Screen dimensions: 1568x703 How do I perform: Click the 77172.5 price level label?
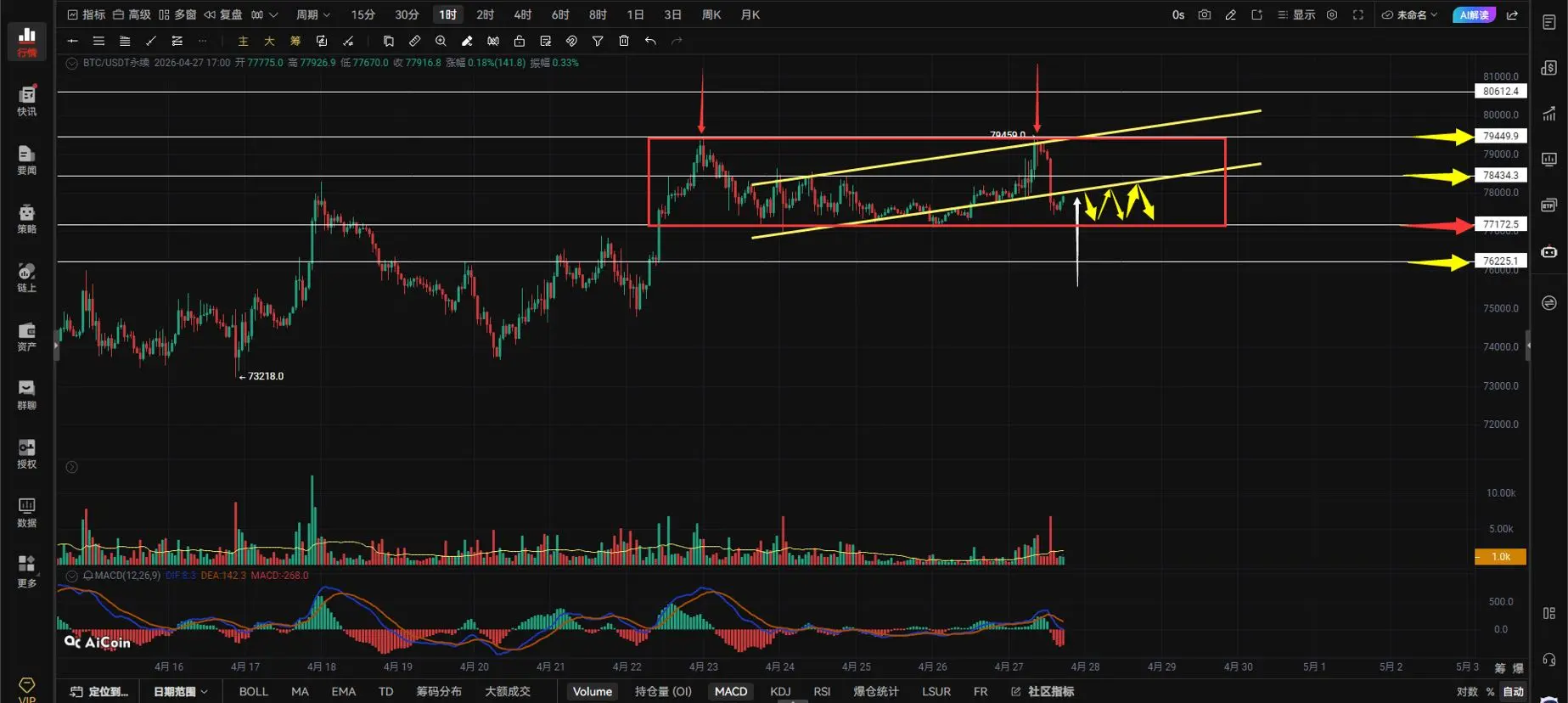[1500, 225]
